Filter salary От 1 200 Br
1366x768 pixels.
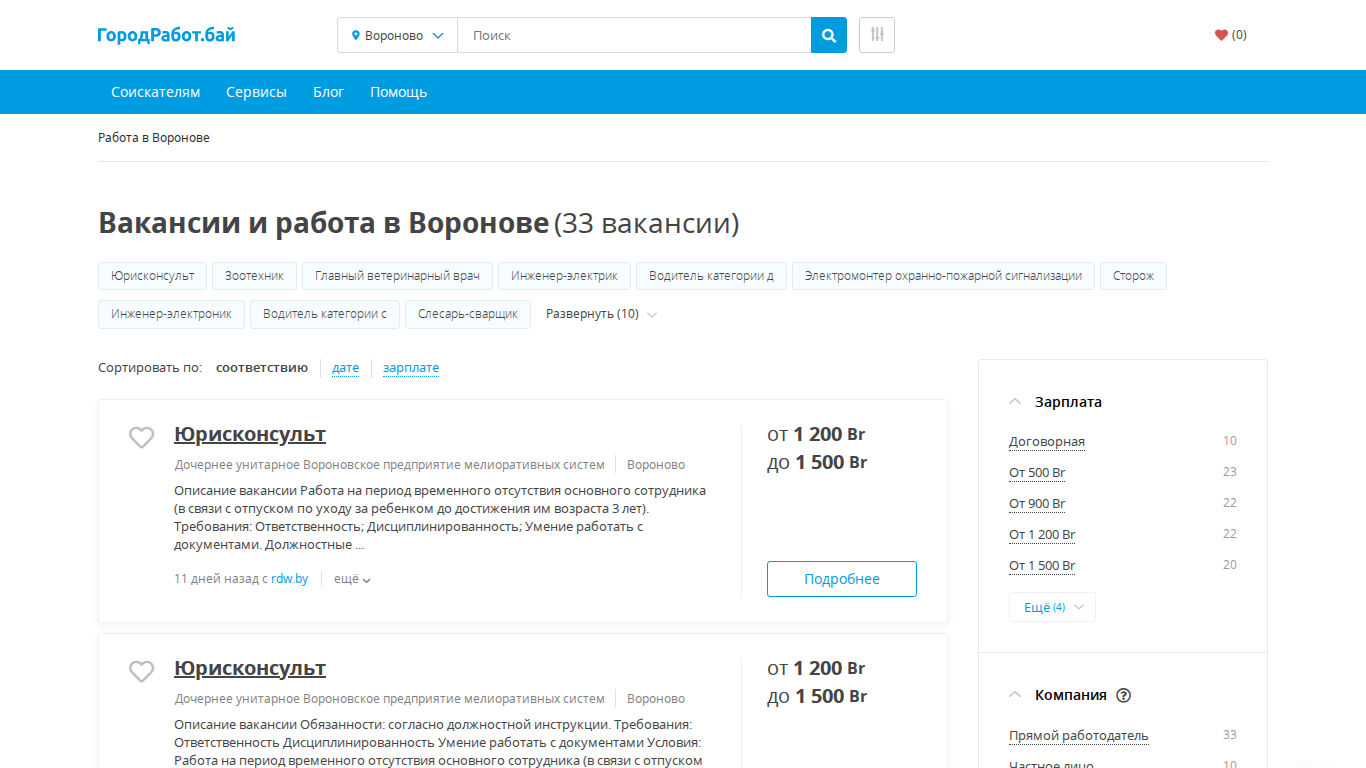pyautogui.click(x=1042, y=535)
